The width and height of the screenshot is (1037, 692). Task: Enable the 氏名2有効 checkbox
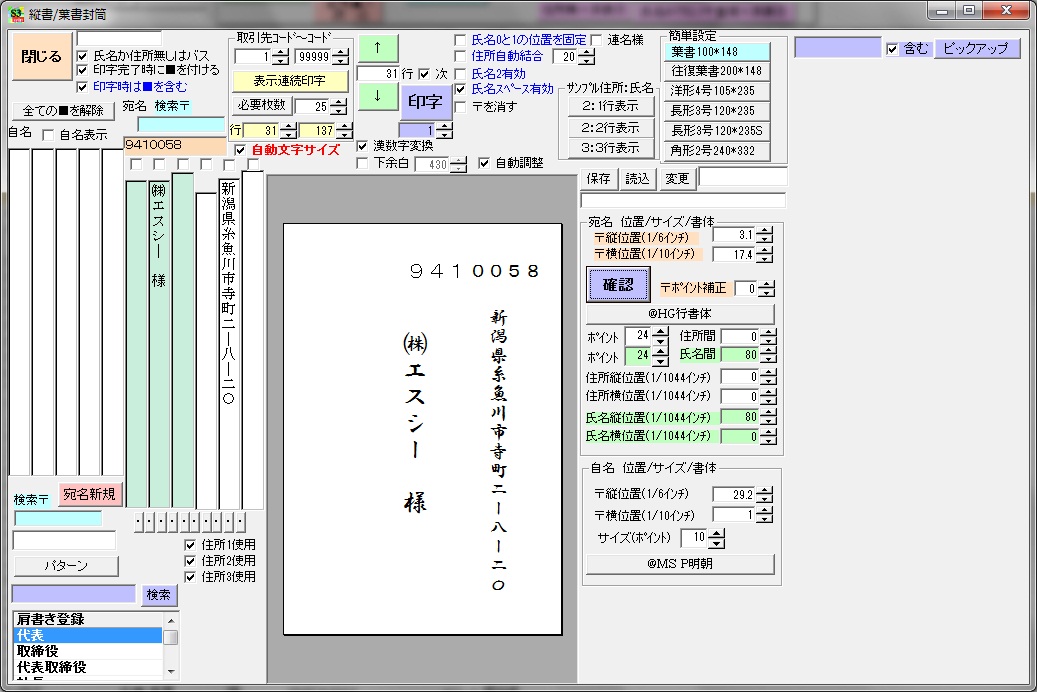[460, 73]
